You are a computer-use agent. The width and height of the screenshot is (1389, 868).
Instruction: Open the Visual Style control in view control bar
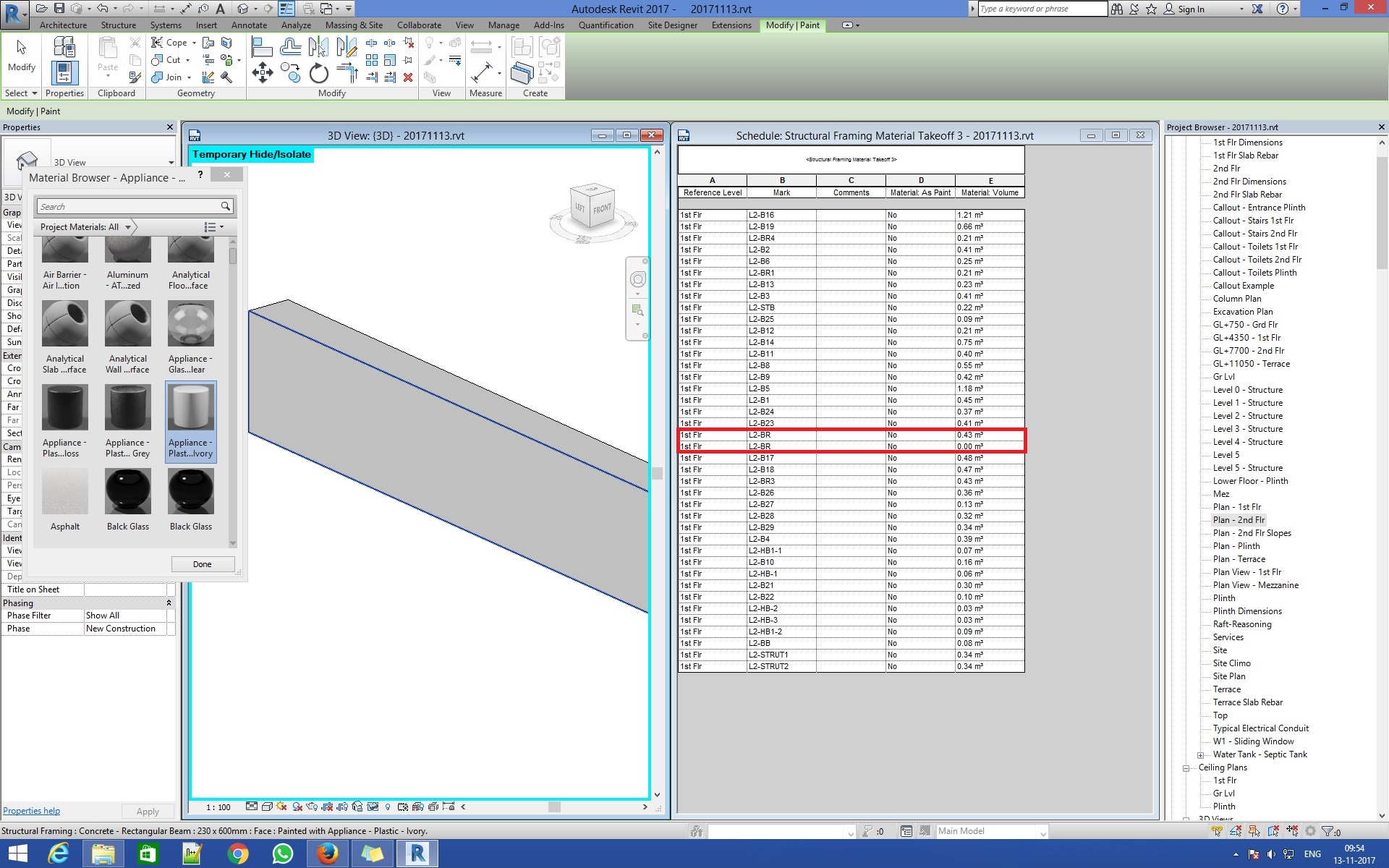click(266, 807)
